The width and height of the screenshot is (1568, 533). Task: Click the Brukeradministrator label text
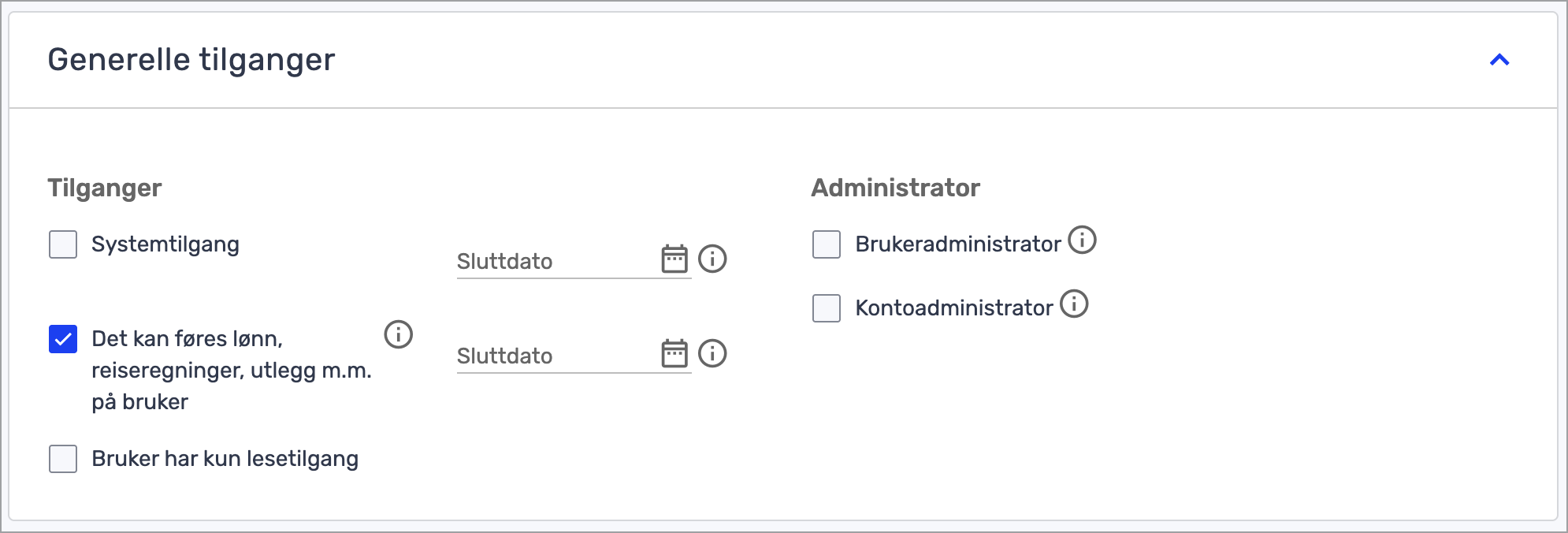point(957,244)
